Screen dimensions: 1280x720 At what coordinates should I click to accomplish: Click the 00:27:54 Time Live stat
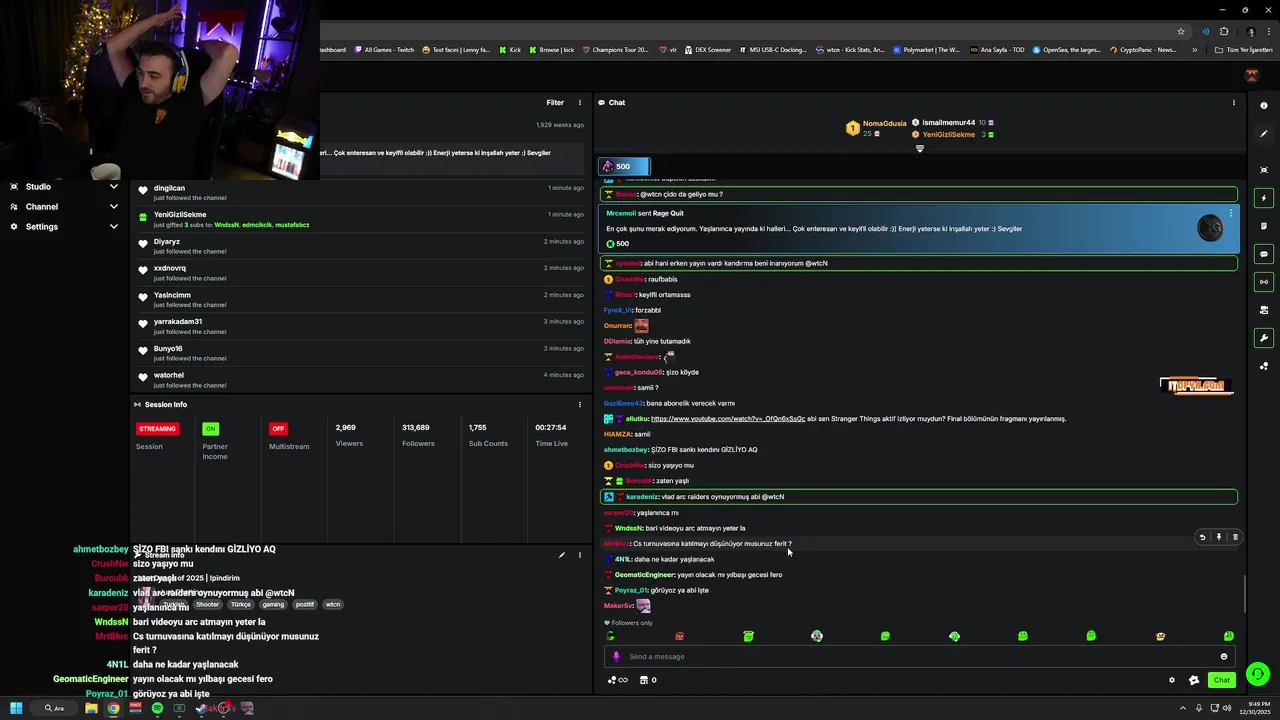pyautogui.click(x=551, y=435)
